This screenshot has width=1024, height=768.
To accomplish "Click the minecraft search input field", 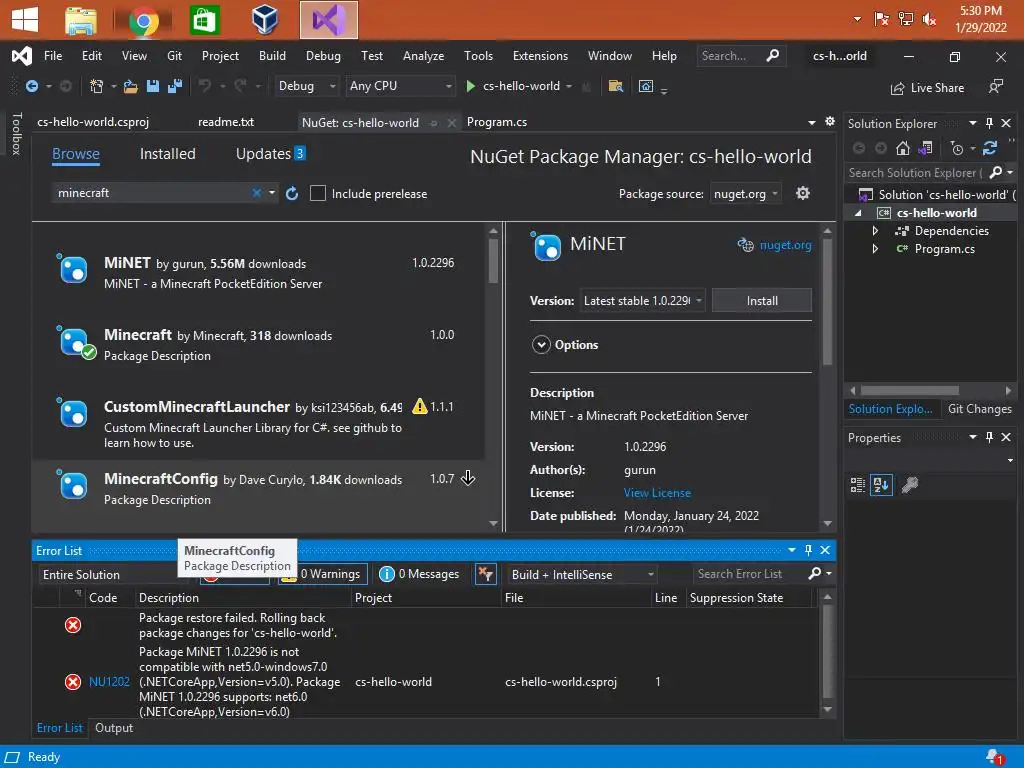I will pyautogui.click(x=153, y=193).
